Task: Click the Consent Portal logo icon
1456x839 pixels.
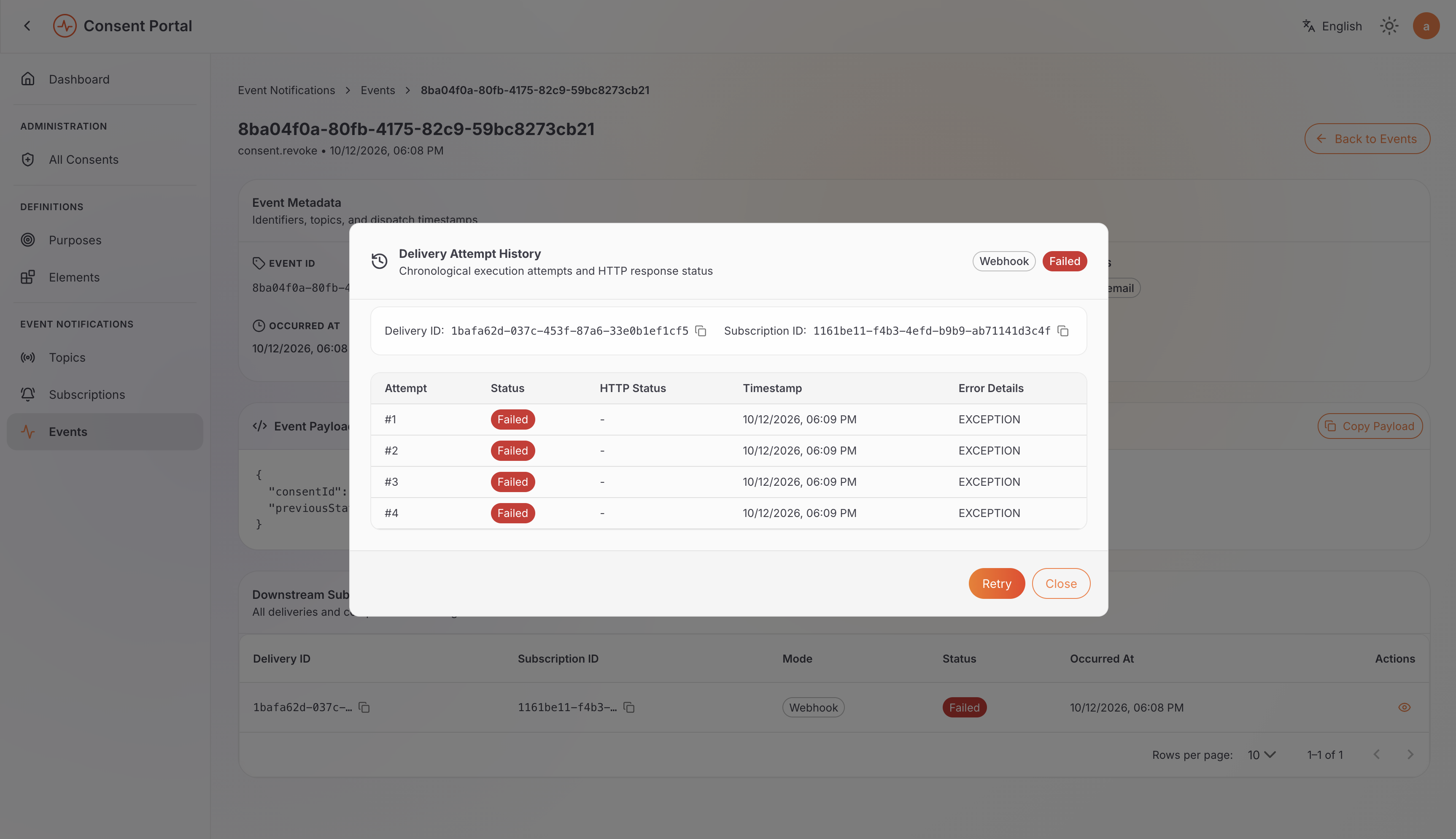Action: tap(65, 26)
